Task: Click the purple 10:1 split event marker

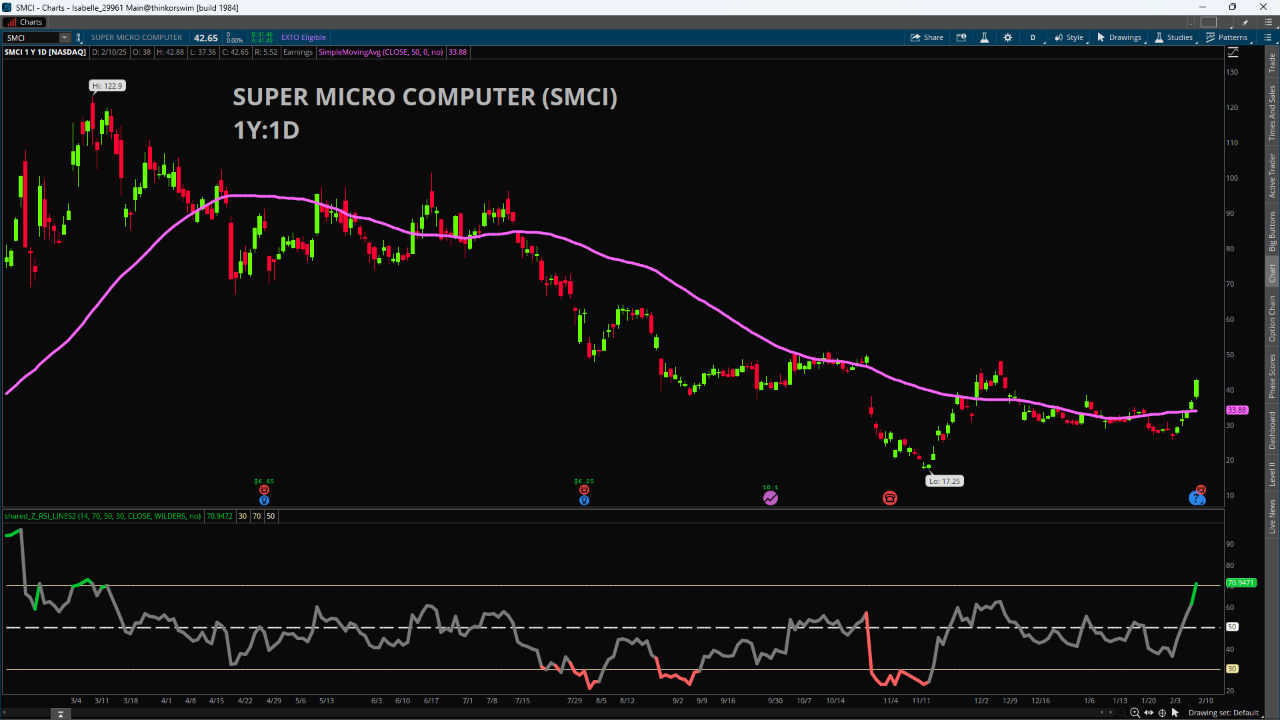Action: (x=770, y=497)
